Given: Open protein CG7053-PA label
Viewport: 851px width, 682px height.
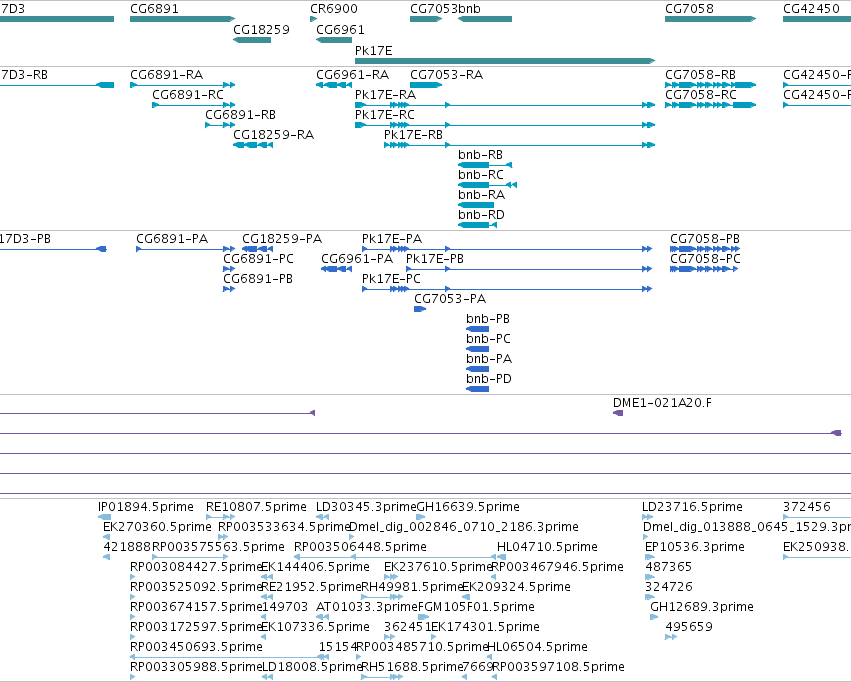Looking at the screenshot, I should tap(450, 299).
